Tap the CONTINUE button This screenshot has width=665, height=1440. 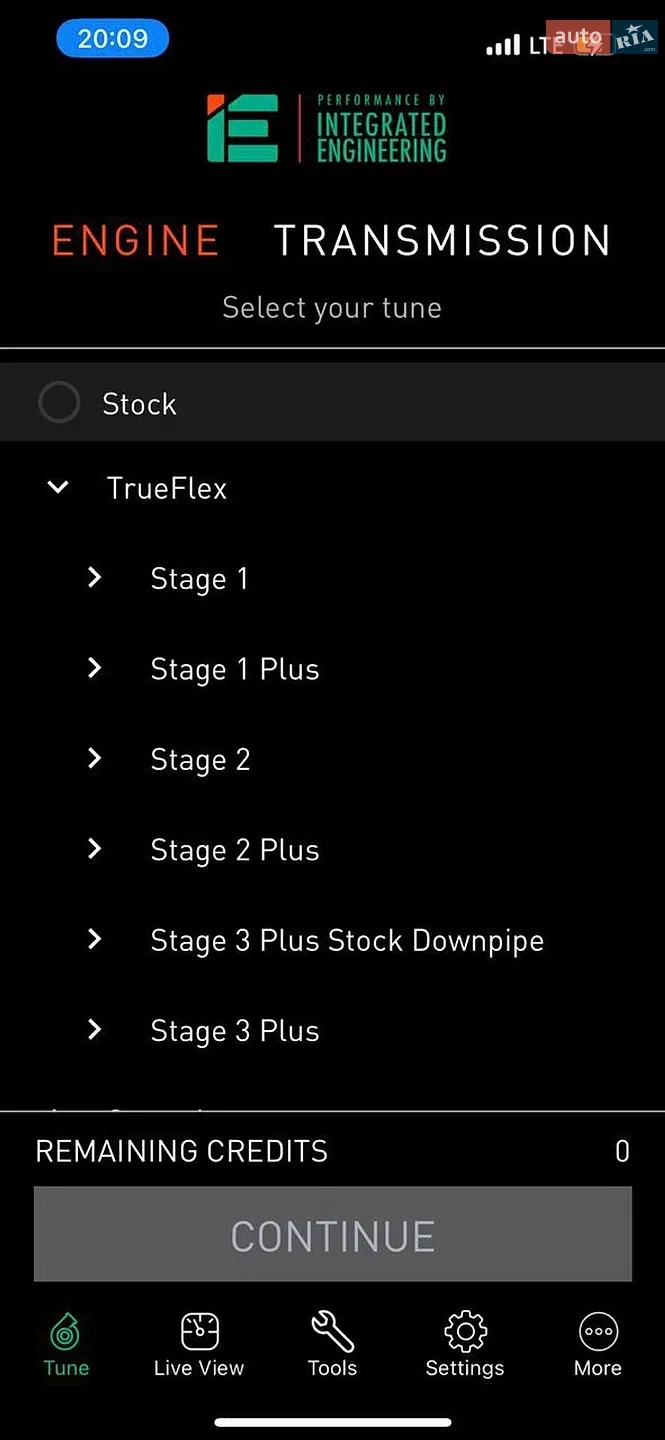[332, 1234]
